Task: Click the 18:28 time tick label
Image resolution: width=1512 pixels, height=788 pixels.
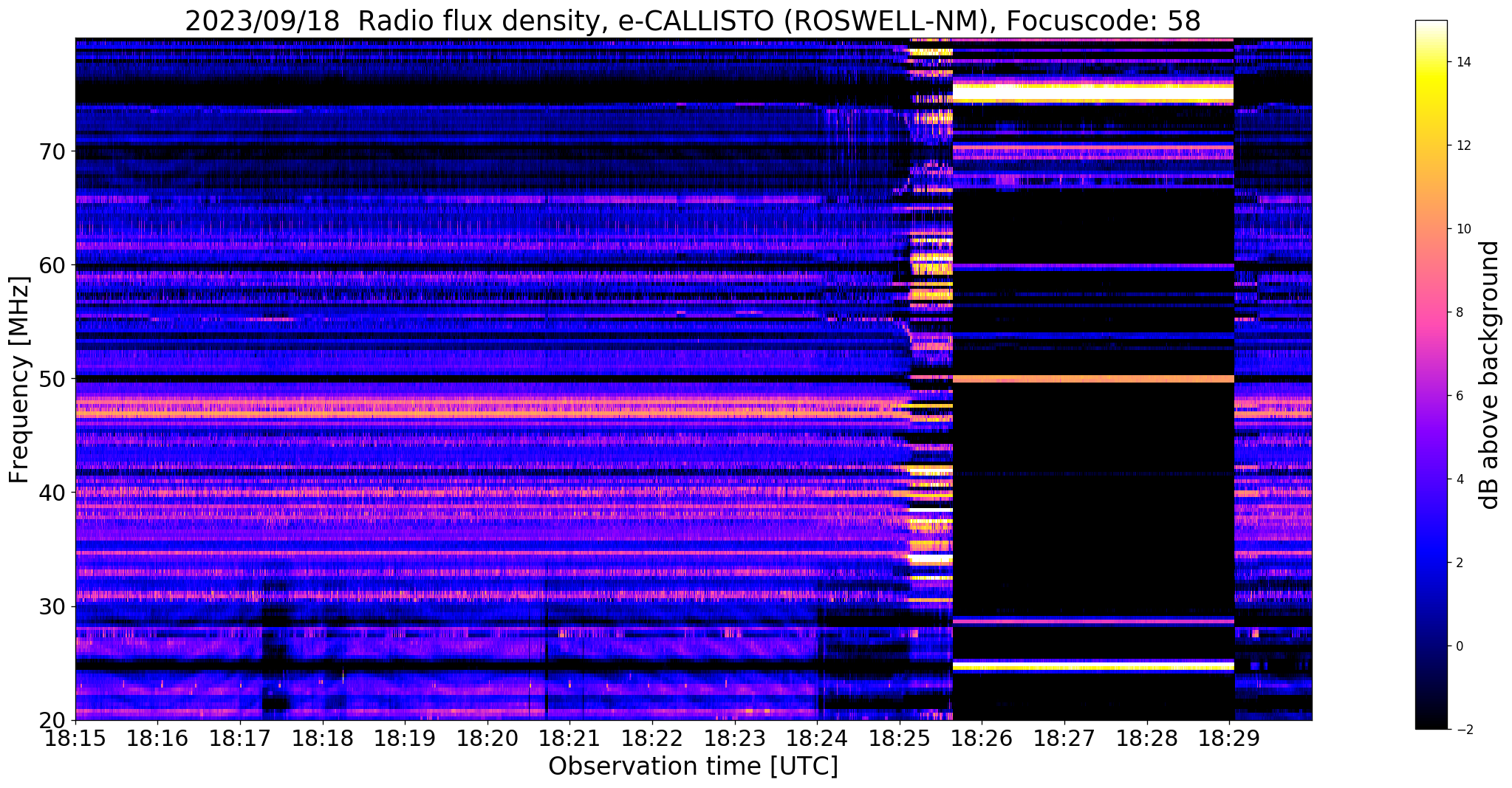Action: (x=1147, y=739)
